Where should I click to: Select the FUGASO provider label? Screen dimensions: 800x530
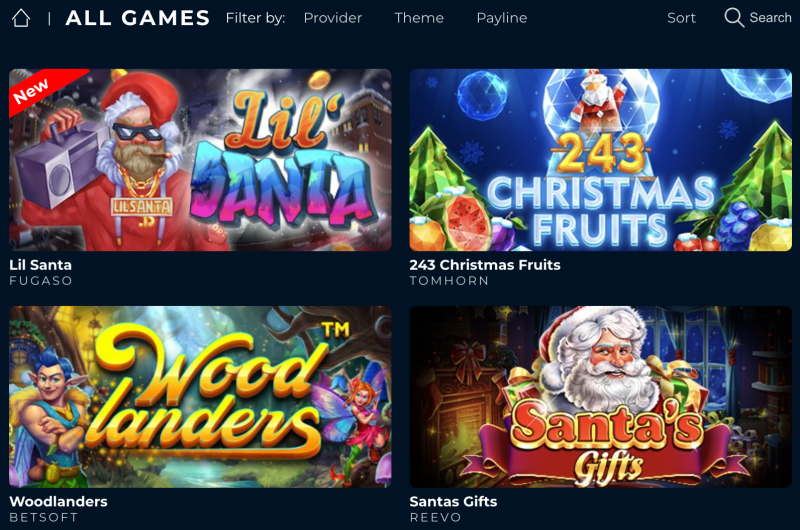point(41,281)
